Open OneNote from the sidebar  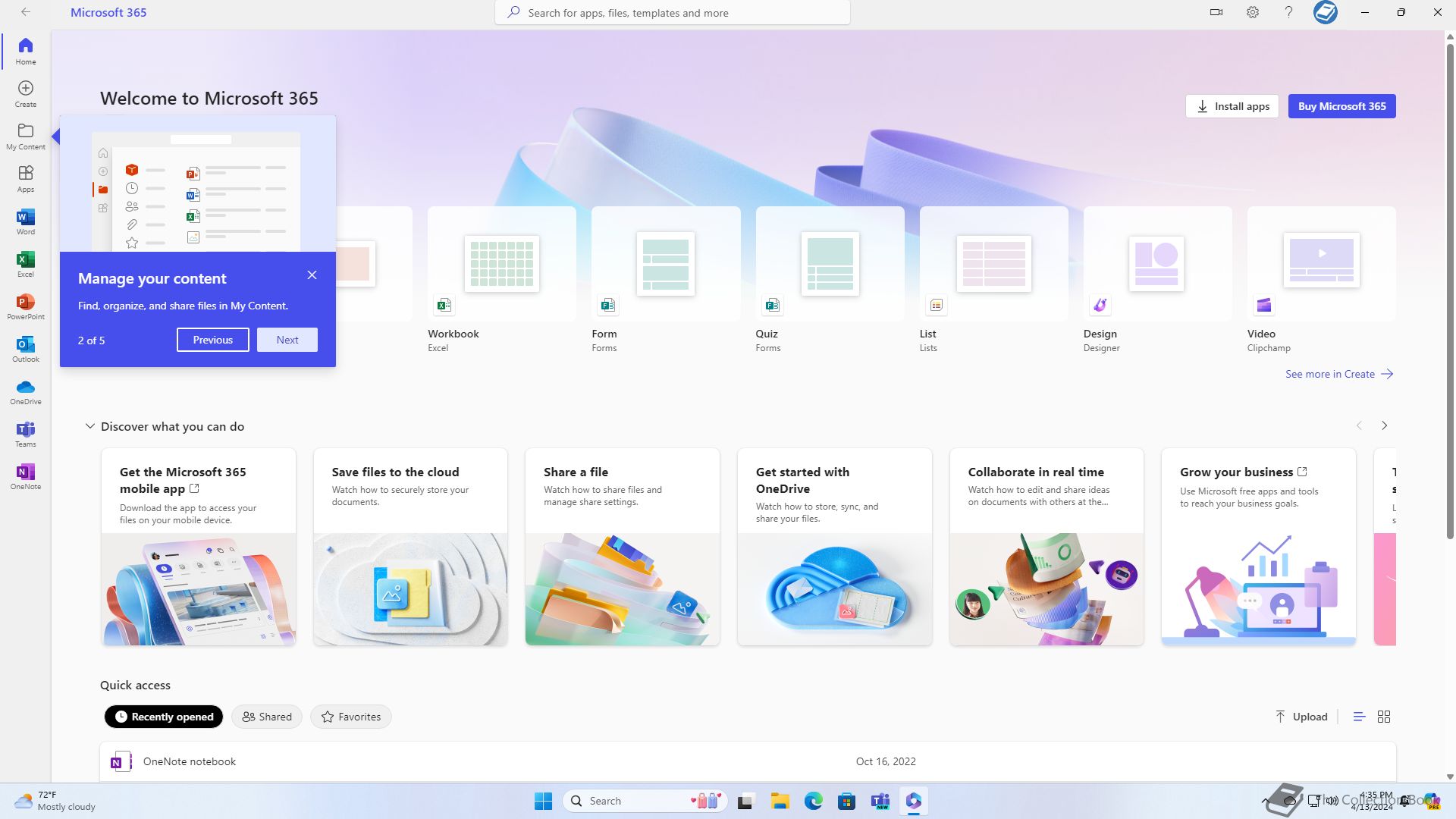tap(25, 475)
